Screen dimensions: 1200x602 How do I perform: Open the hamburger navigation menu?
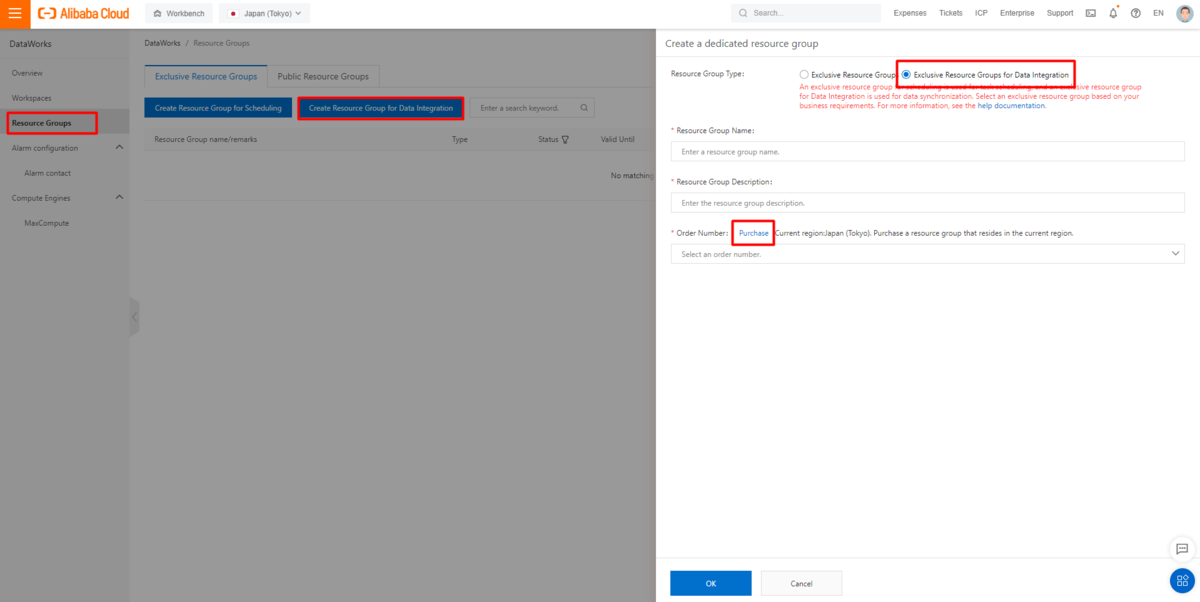point(14,13)
